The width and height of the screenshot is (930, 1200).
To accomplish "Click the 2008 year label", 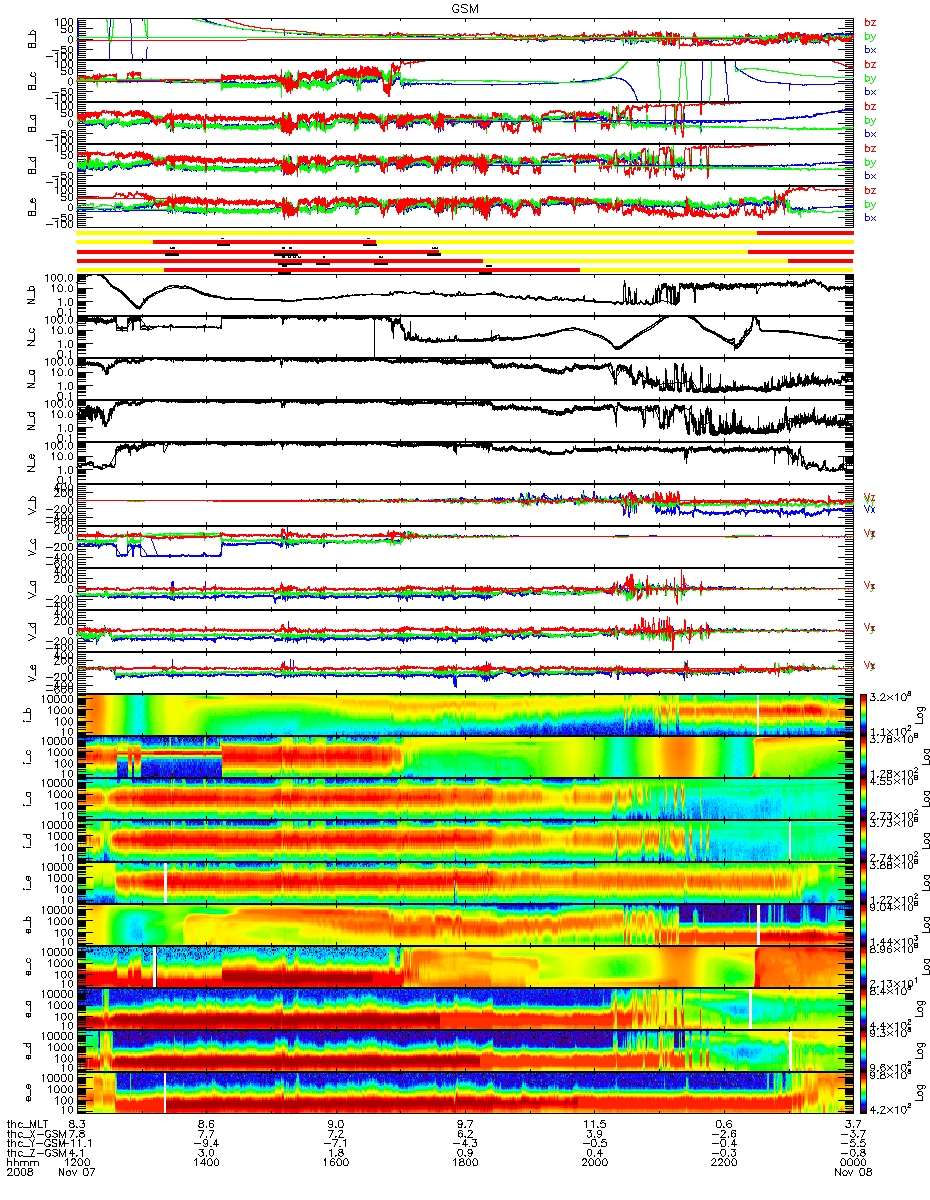I will pos(21,1173).
